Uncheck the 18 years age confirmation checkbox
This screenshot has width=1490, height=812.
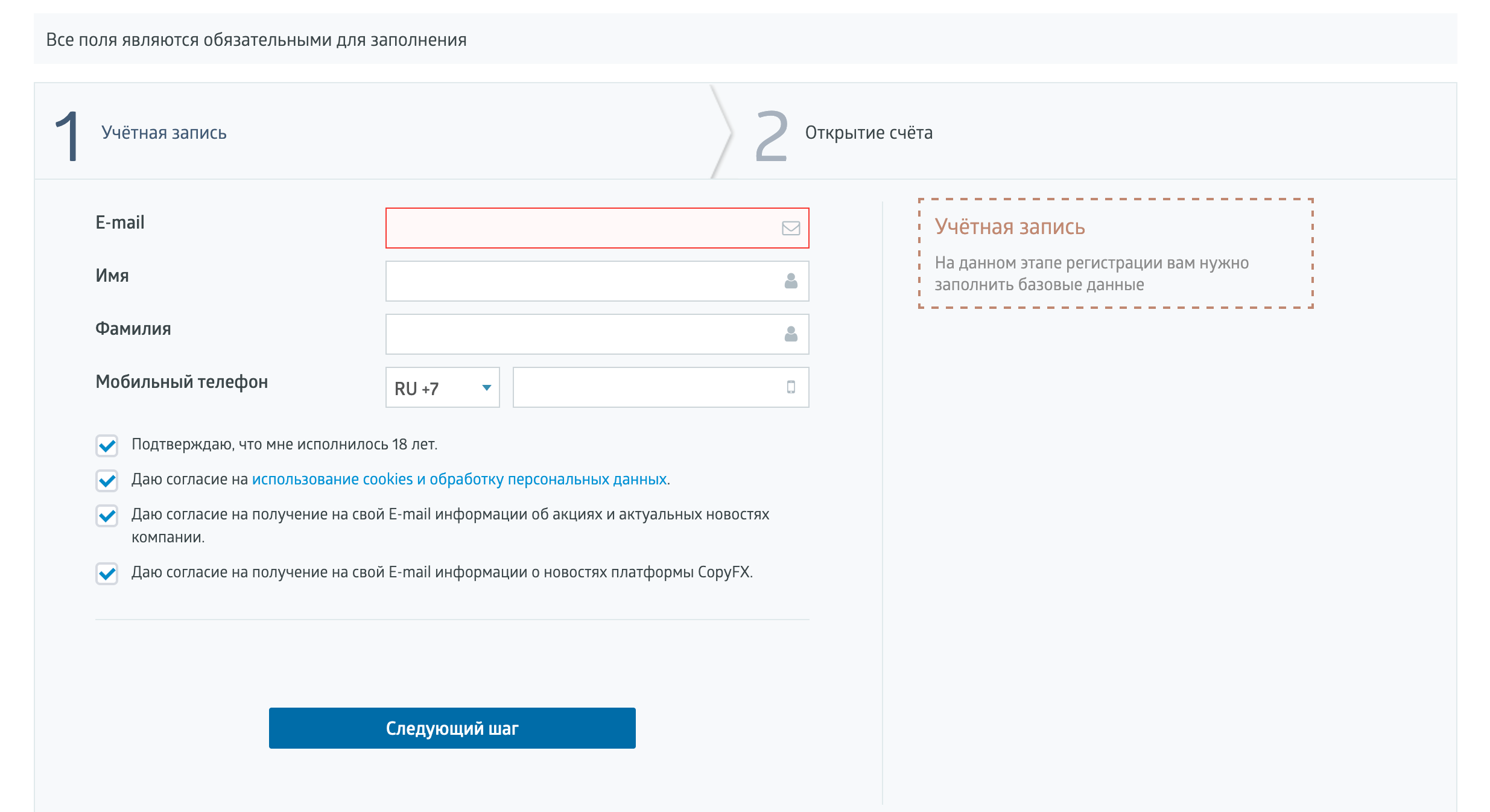107,446
